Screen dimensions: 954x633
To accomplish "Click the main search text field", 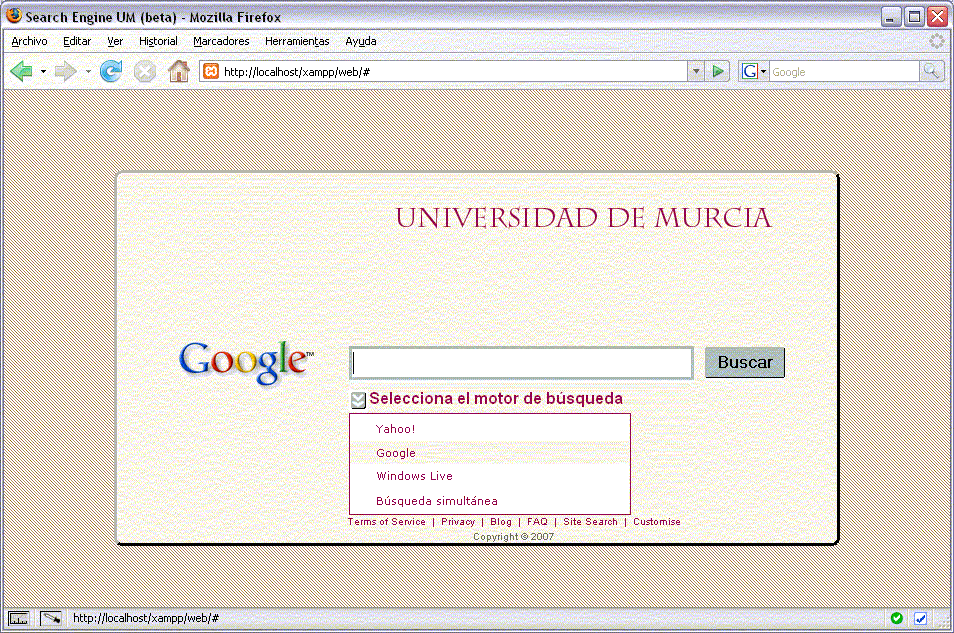I will pos(521,363).
